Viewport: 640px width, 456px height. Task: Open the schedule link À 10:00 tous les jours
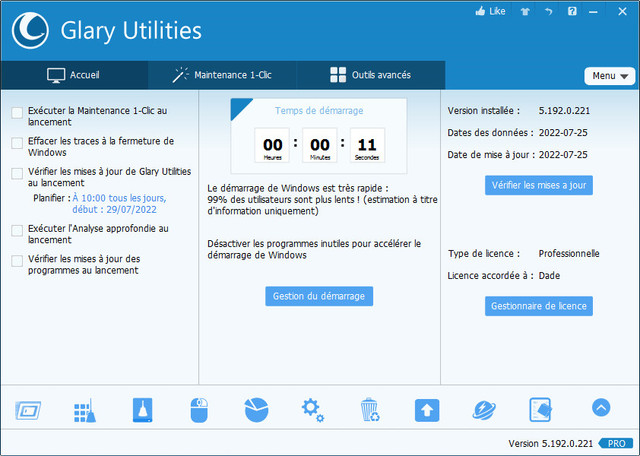tap(119, 204)
